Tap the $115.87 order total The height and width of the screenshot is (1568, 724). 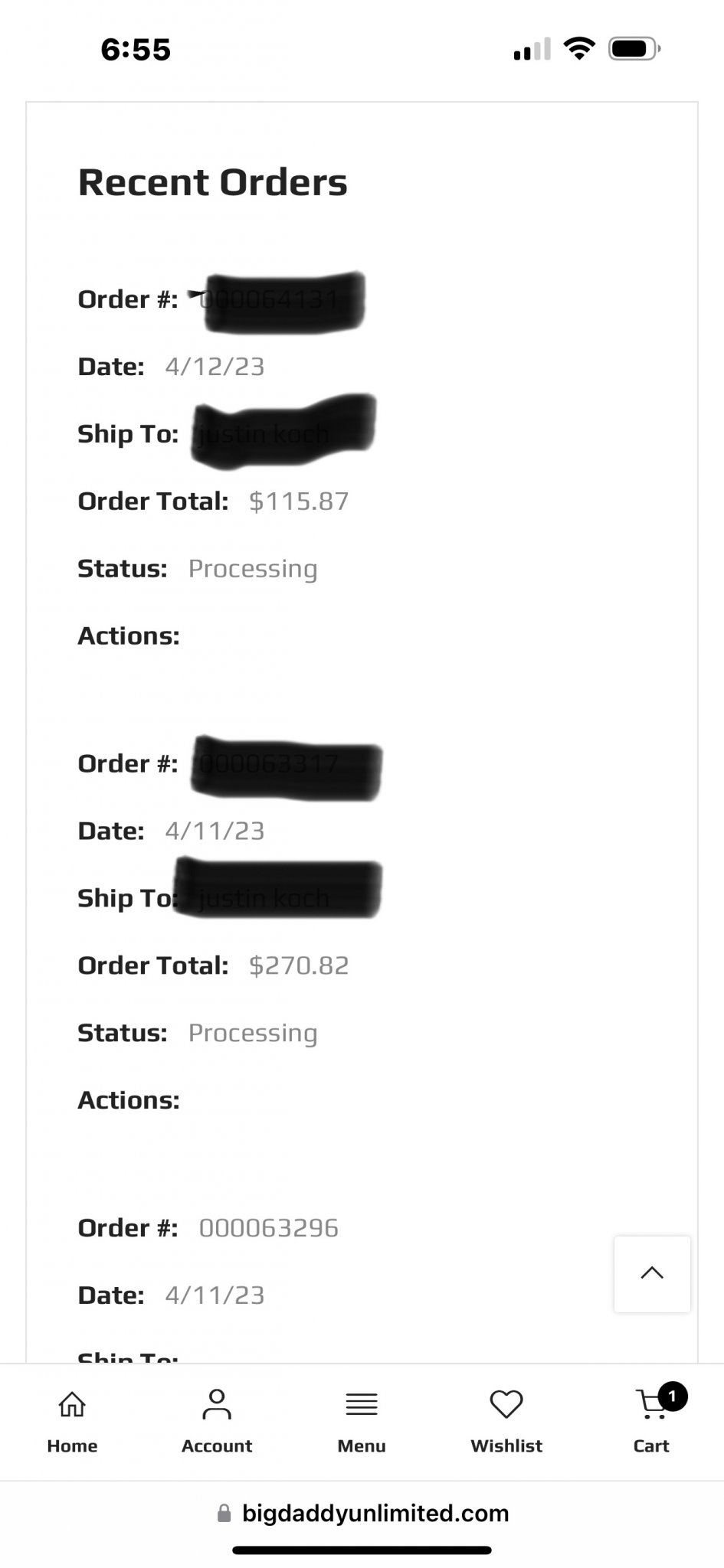(x=299, y=501)
